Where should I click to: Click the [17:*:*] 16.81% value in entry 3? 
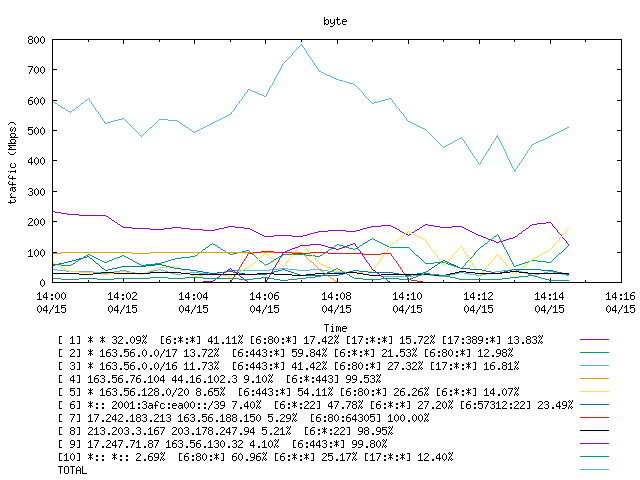click(x=474, y=366)
